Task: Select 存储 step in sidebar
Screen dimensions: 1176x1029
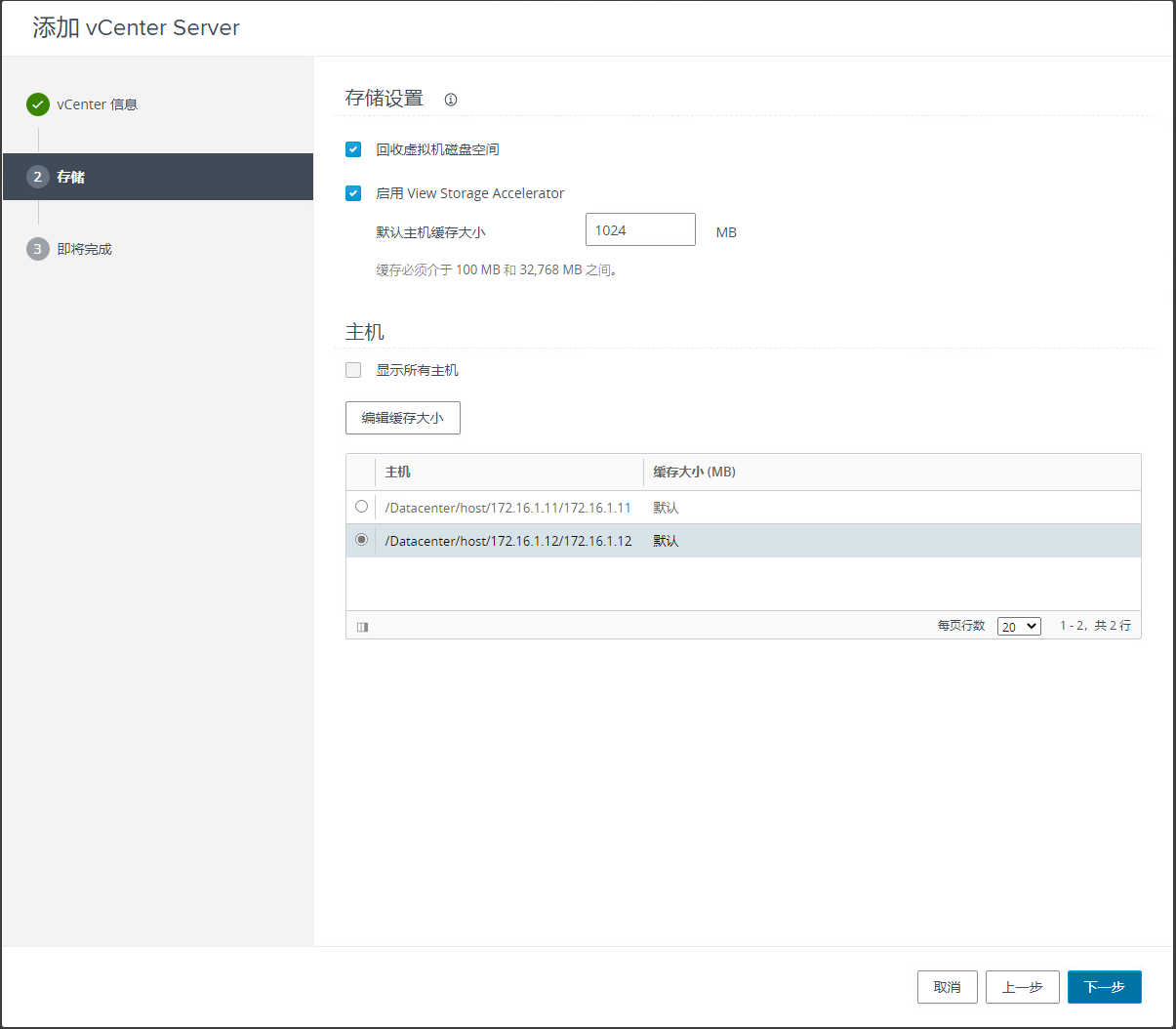Action: (158, 177)
